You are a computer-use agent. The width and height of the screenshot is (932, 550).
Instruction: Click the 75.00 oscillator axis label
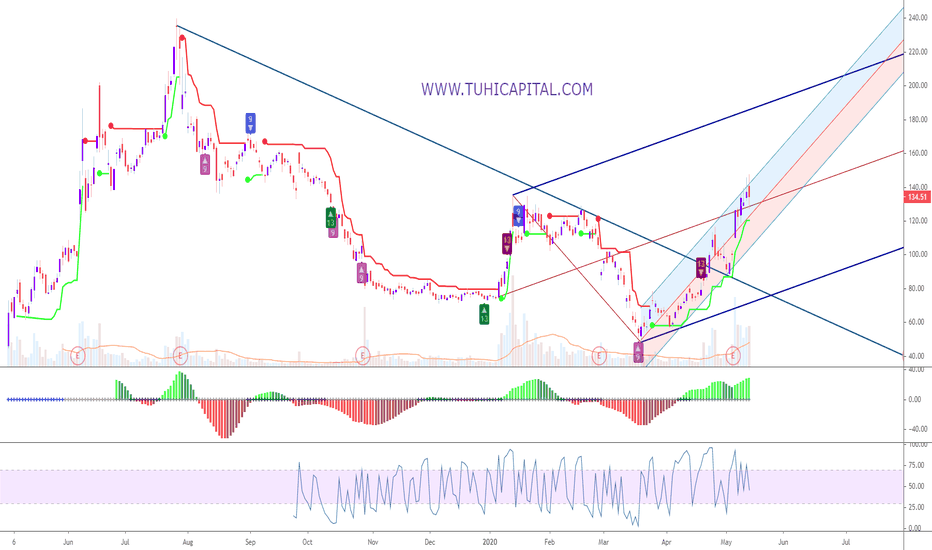(x=917, y=466)
